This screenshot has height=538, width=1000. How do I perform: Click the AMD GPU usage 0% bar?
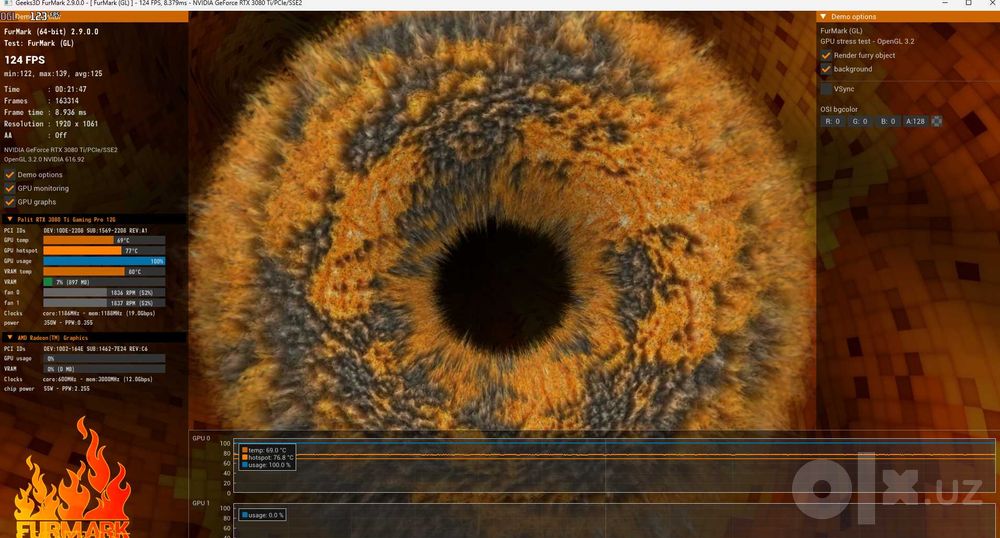[104, 358]
